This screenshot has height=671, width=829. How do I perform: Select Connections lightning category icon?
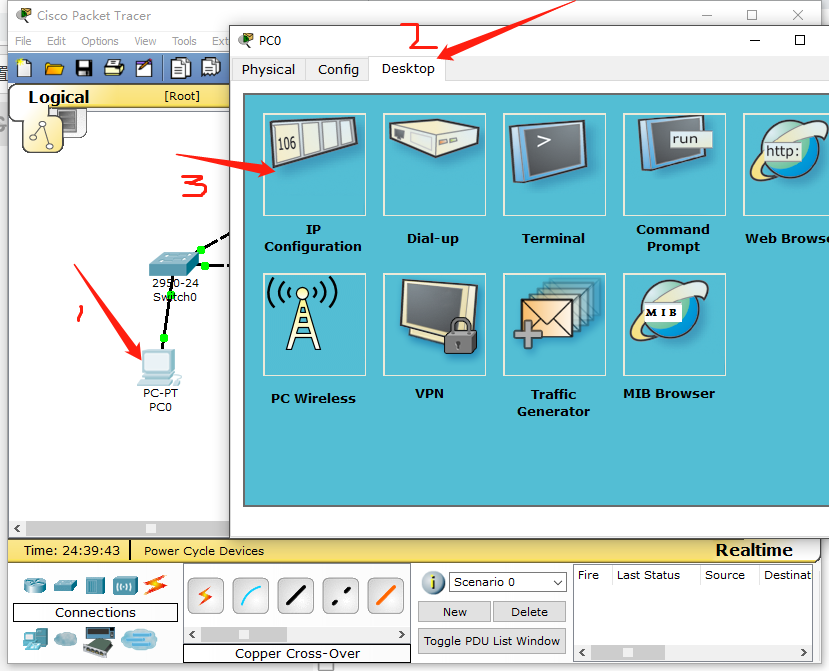[x=155, y=585]
